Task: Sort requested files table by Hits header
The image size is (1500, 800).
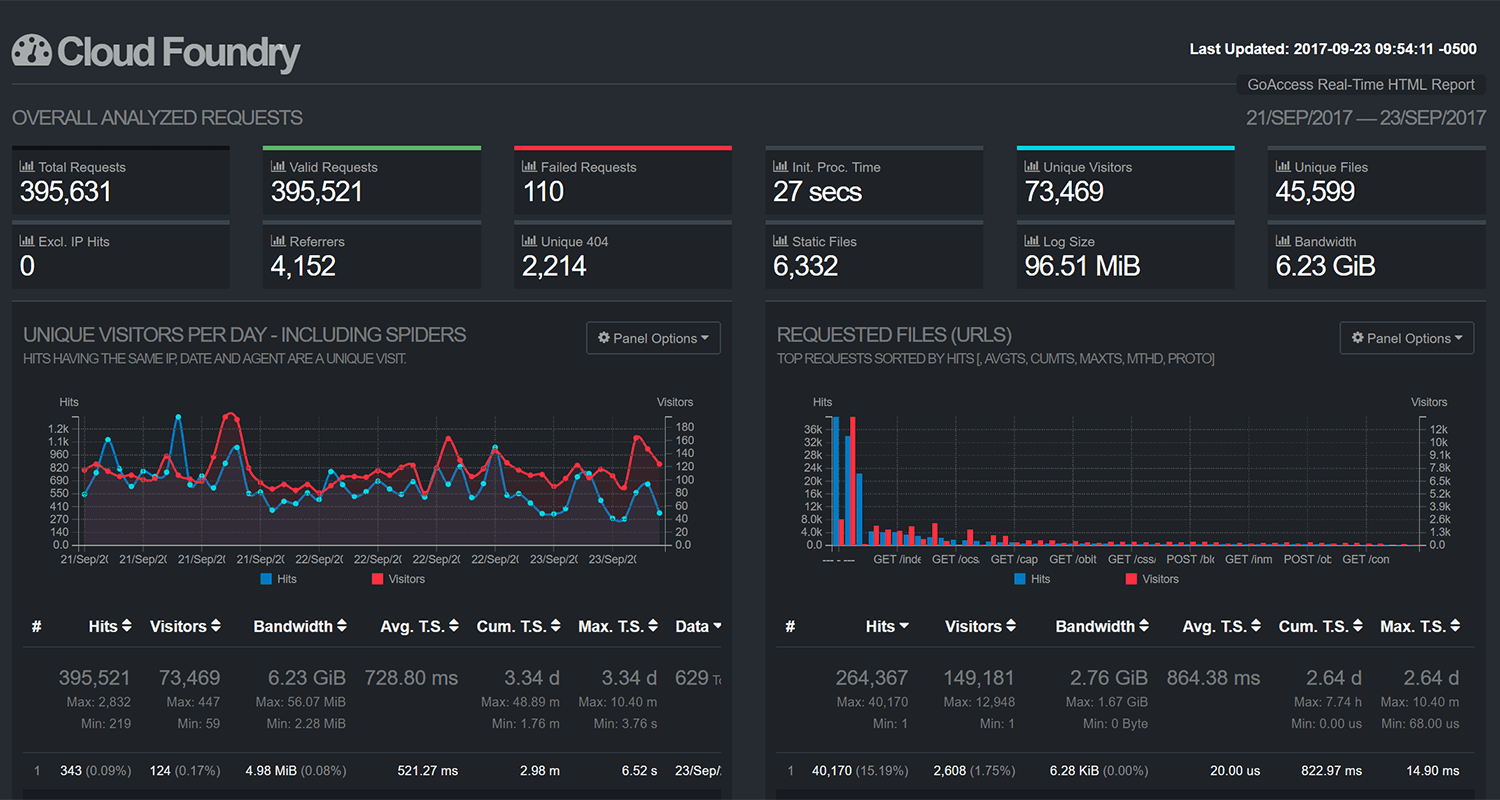Action: [x=887, y=626]
